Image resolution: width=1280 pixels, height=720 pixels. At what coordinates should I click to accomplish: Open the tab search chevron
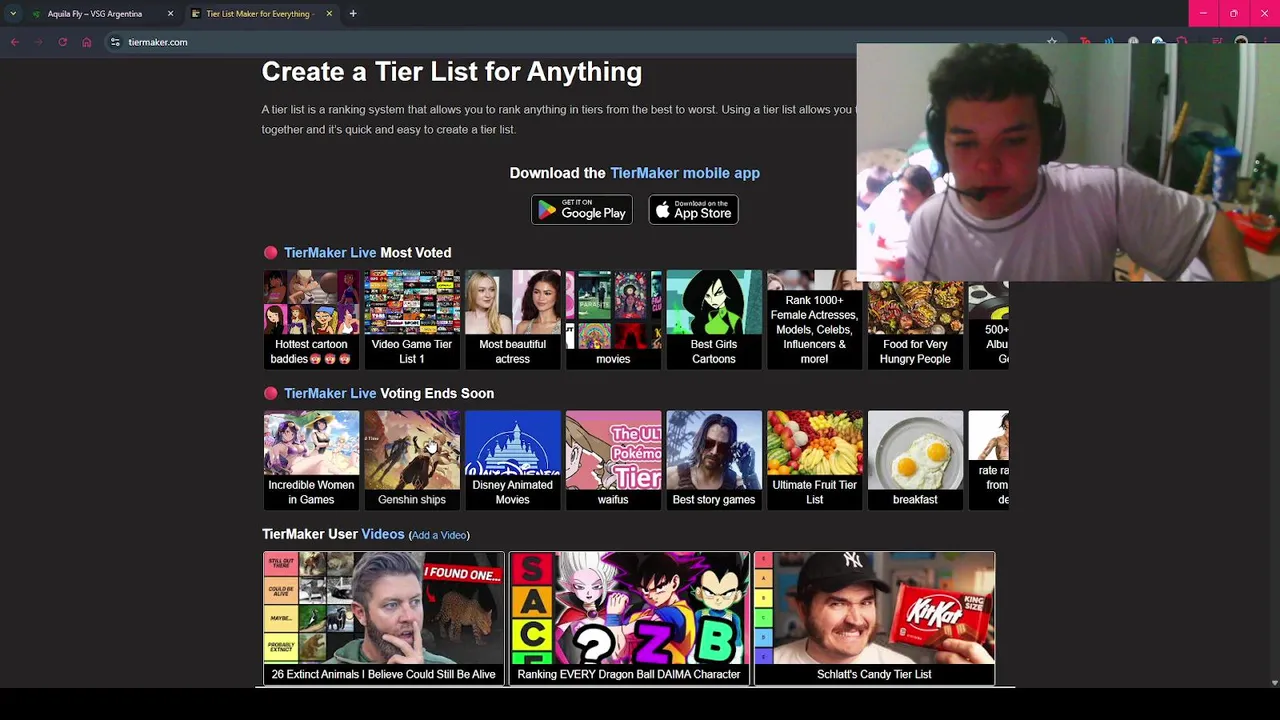(x=13, y=14)
